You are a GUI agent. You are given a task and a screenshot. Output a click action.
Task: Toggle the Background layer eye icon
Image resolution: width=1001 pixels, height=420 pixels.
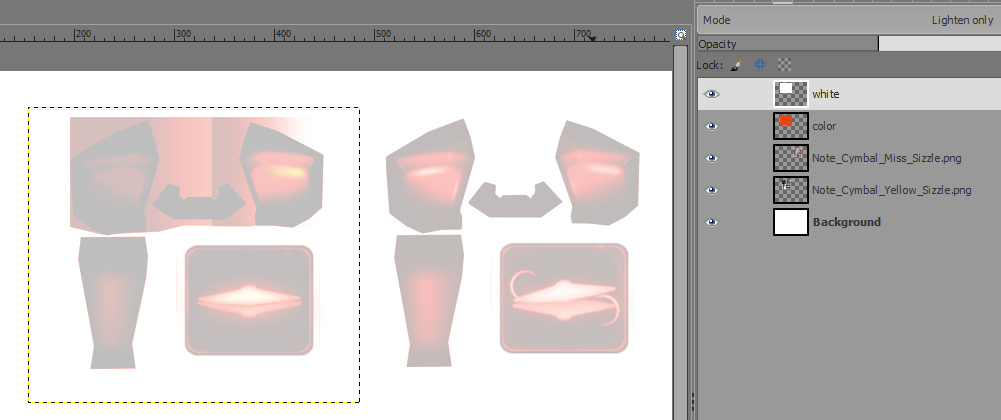click(711, 222)
